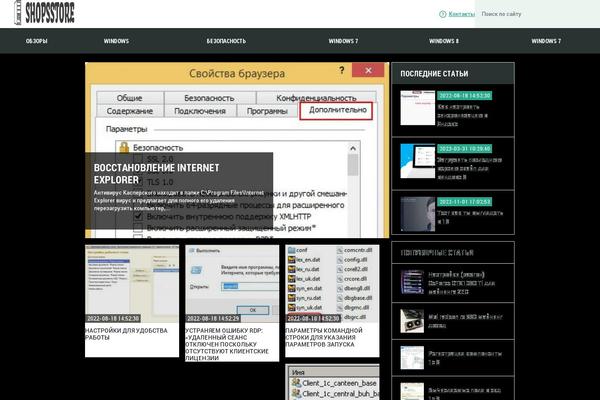Open WINDOWS 7 item right after WINDOWS 8

tap(546, 41)
